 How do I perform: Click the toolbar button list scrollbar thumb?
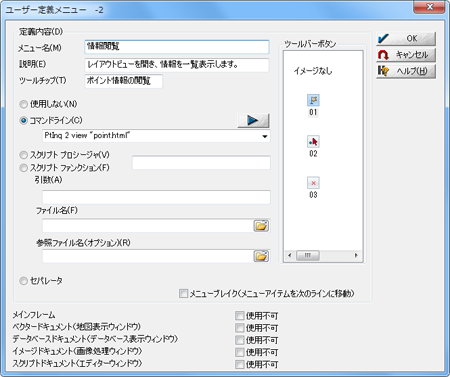[x=307, y=255]
